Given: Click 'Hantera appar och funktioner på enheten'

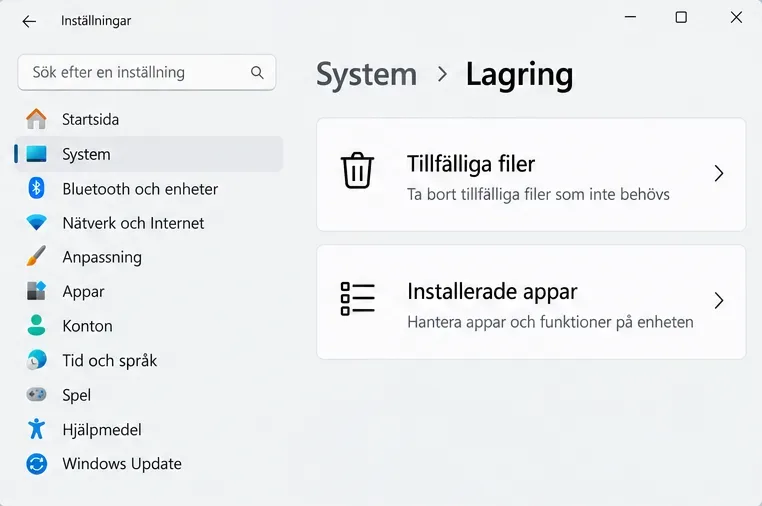Looking at the screenshot, I should [550, 322].
